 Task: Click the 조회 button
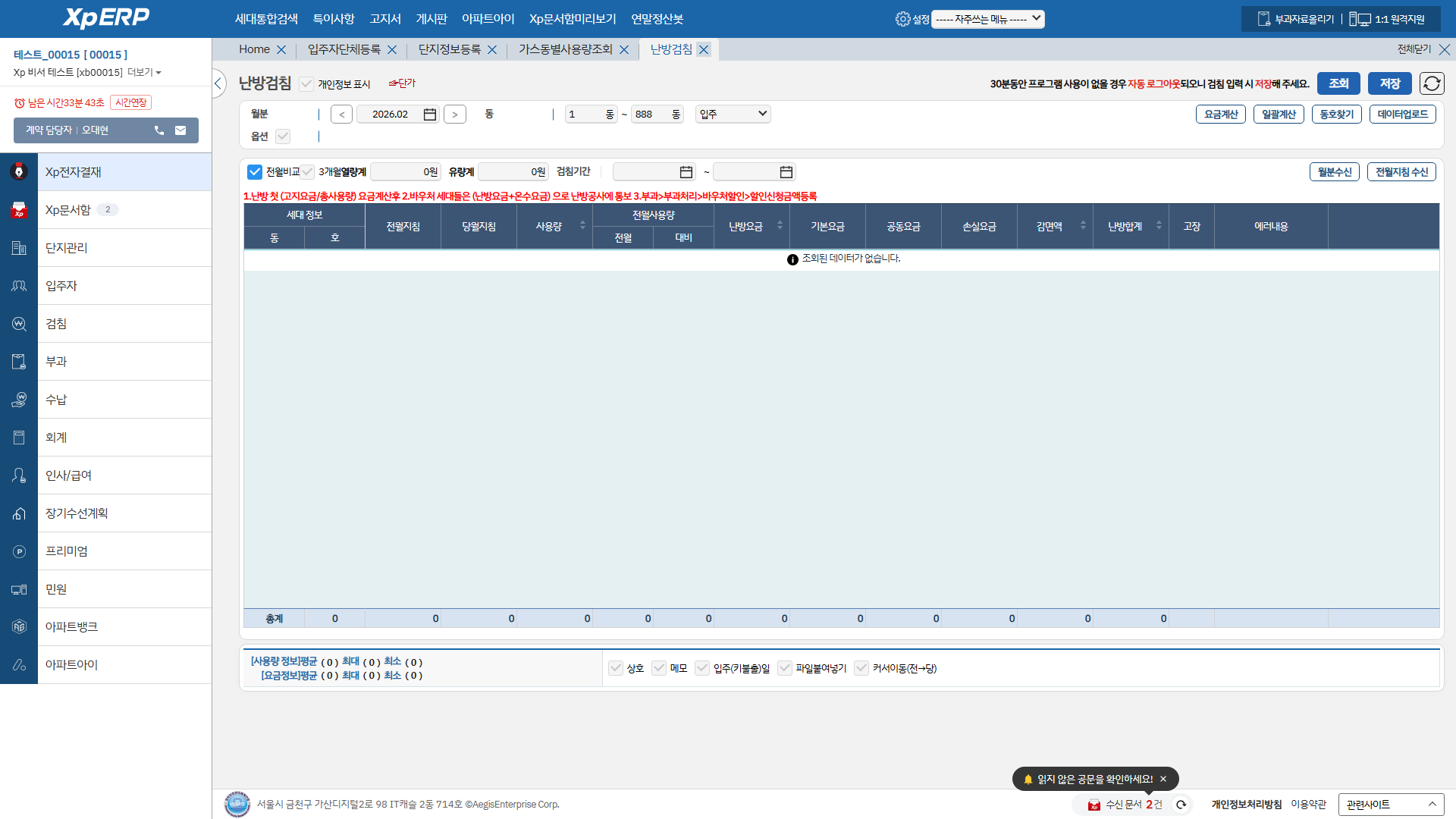tap(1338, 83)
